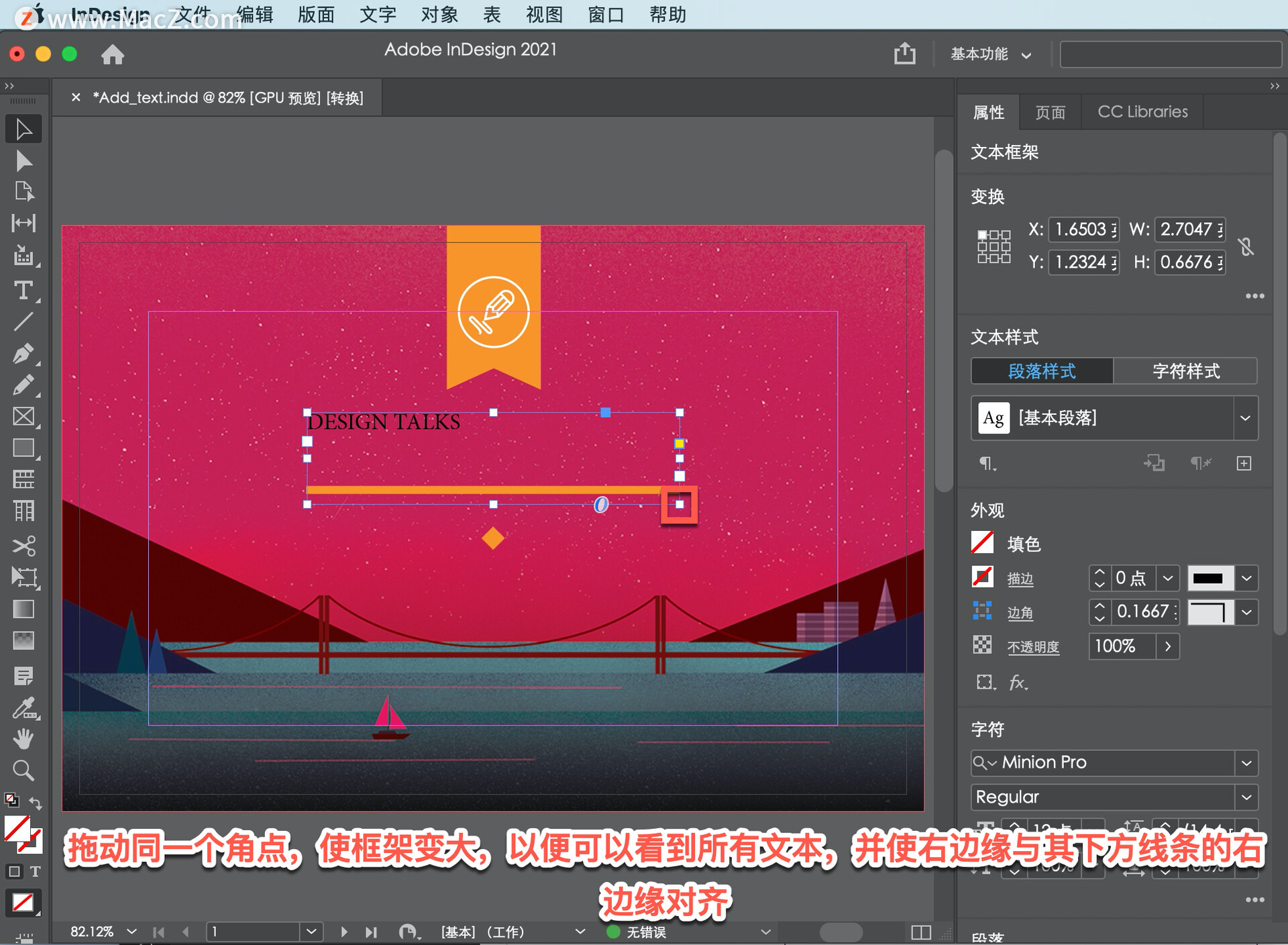Select the Line tool
Viewport: 1288px width, 945px height.
(x=23, y=321)
